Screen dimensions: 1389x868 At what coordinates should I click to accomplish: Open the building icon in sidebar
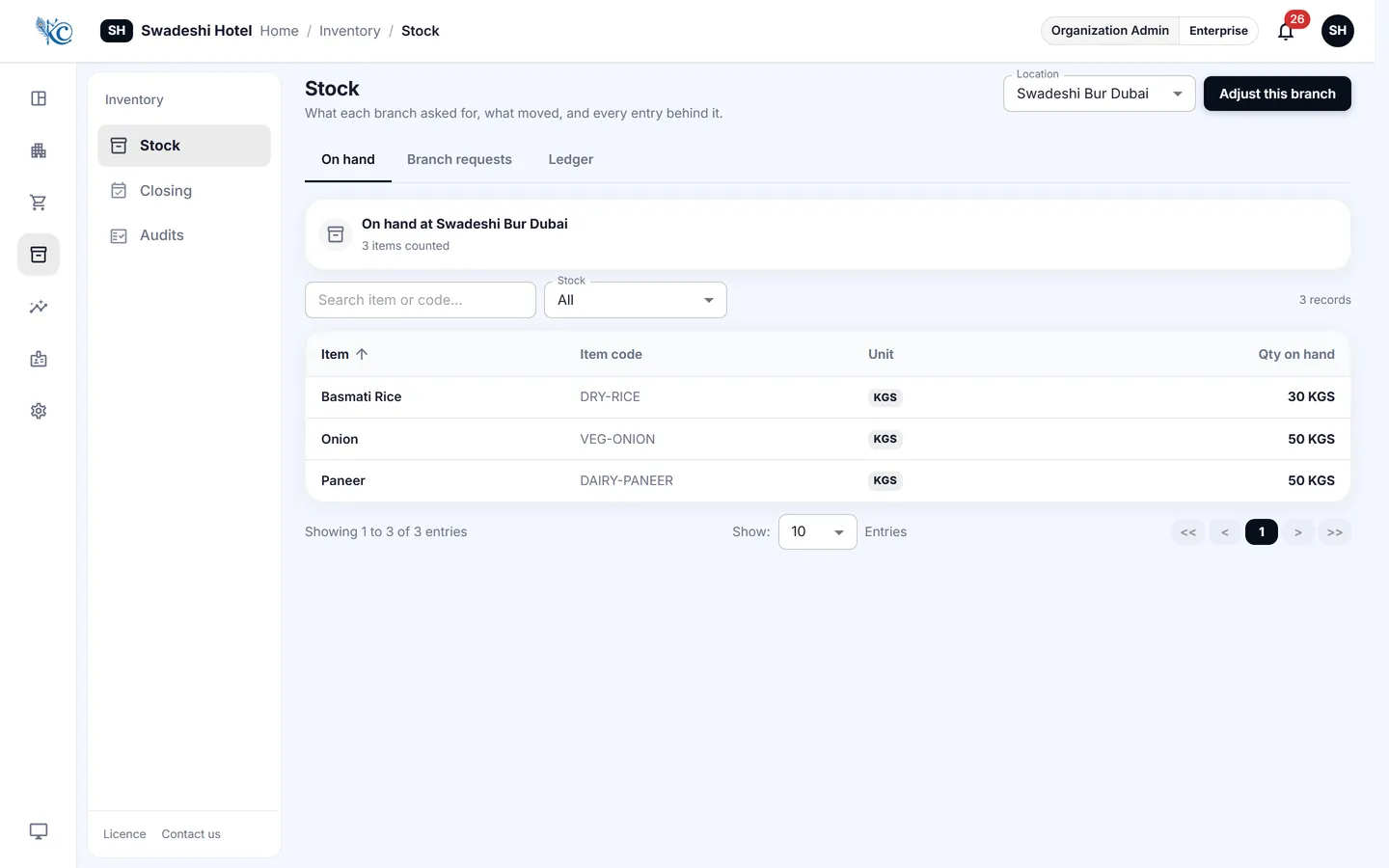click(x=39, y=150)
